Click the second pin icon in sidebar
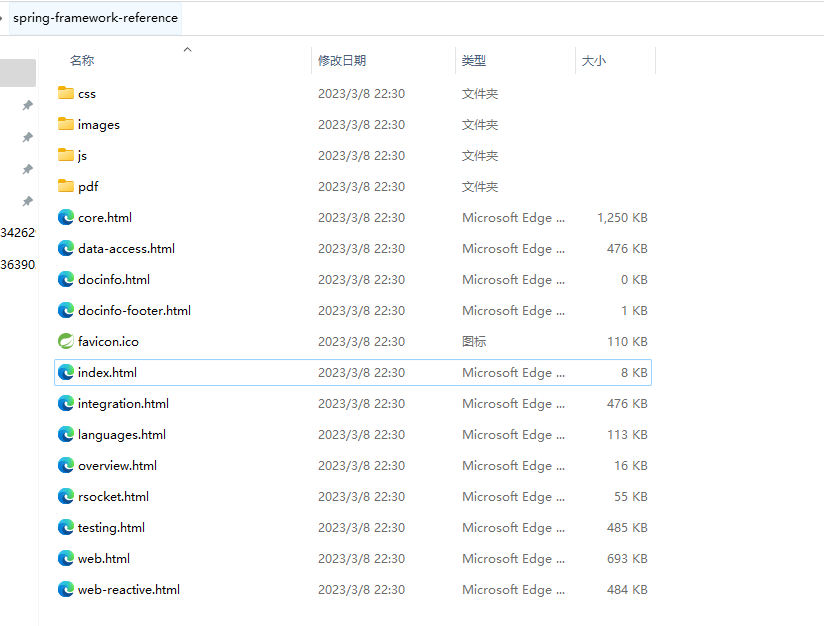 click(28, 137)
